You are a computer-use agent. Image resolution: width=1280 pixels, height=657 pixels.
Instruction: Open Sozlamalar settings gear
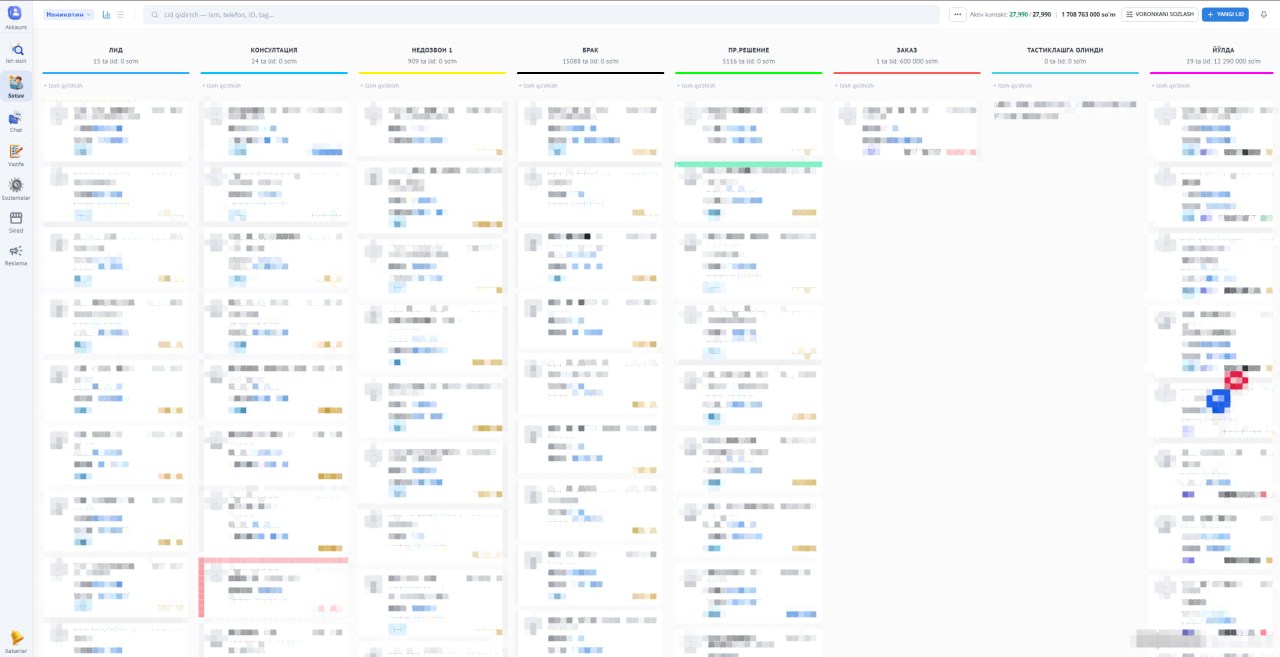(x=15, y=188)
